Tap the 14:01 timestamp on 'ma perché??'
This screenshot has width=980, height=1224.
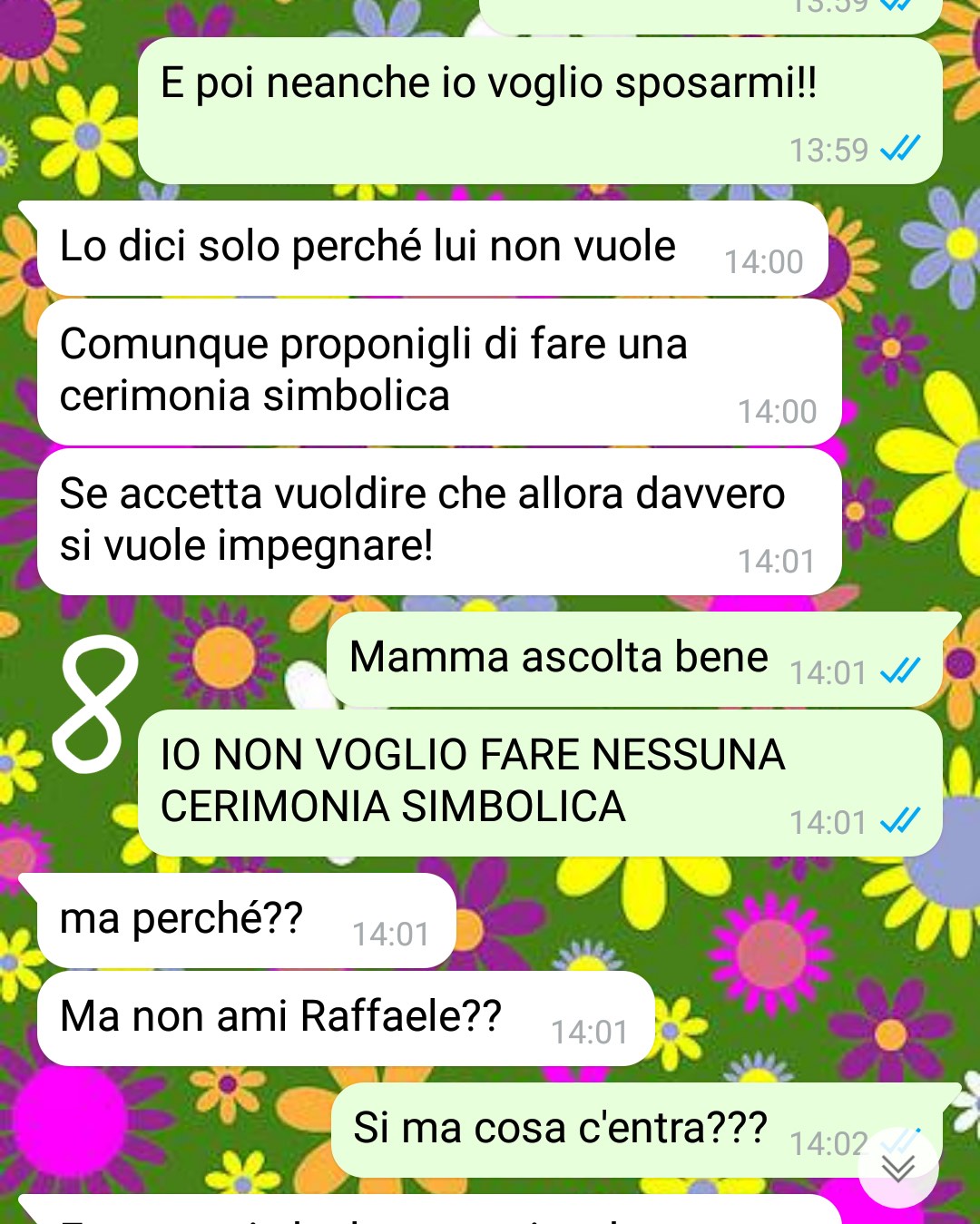click(x=390, y=935)
